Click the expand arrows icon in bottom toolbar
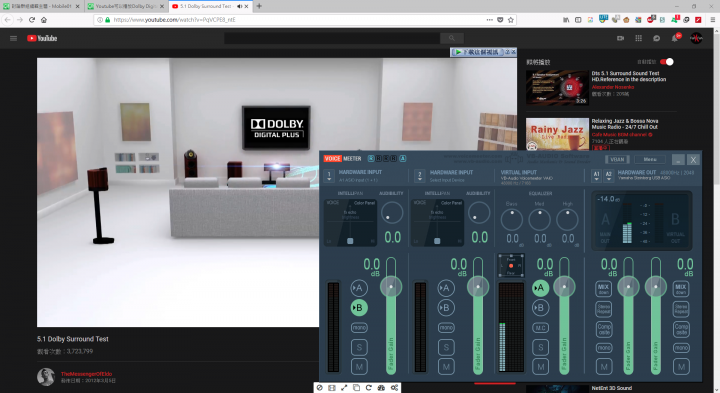 (344, 388)
